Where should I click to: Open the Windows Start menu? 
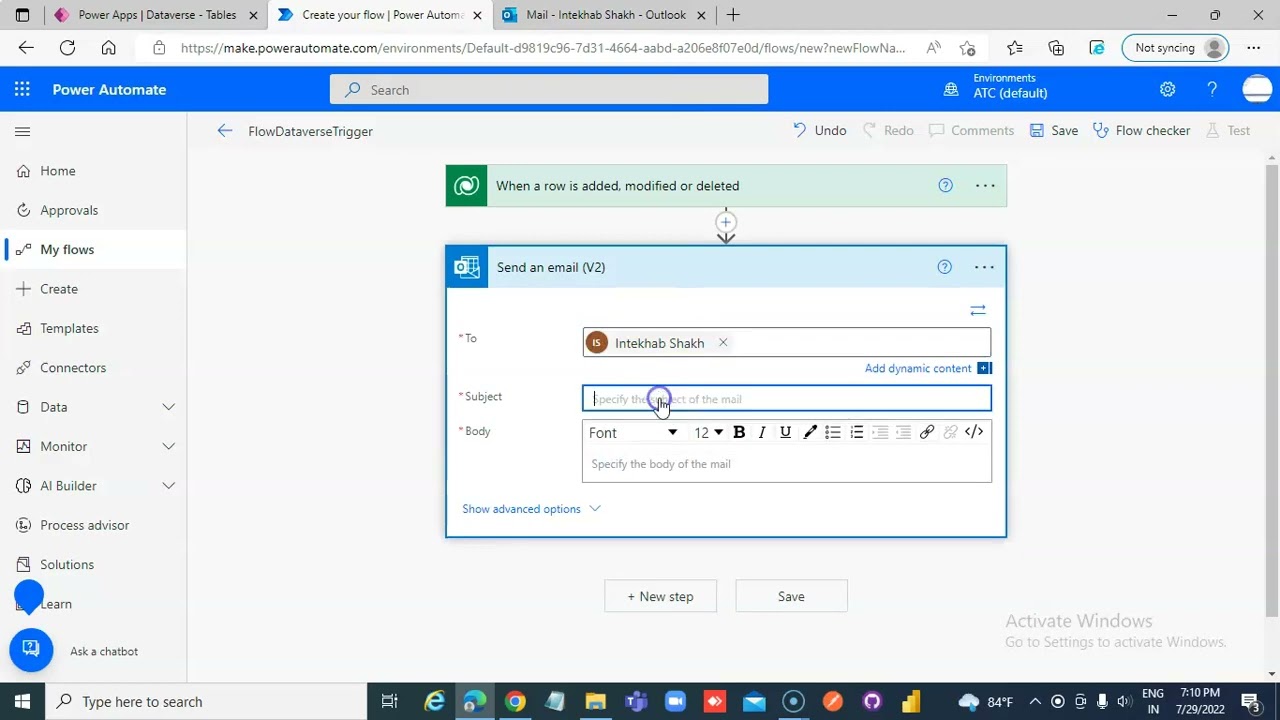click(22, 701)
